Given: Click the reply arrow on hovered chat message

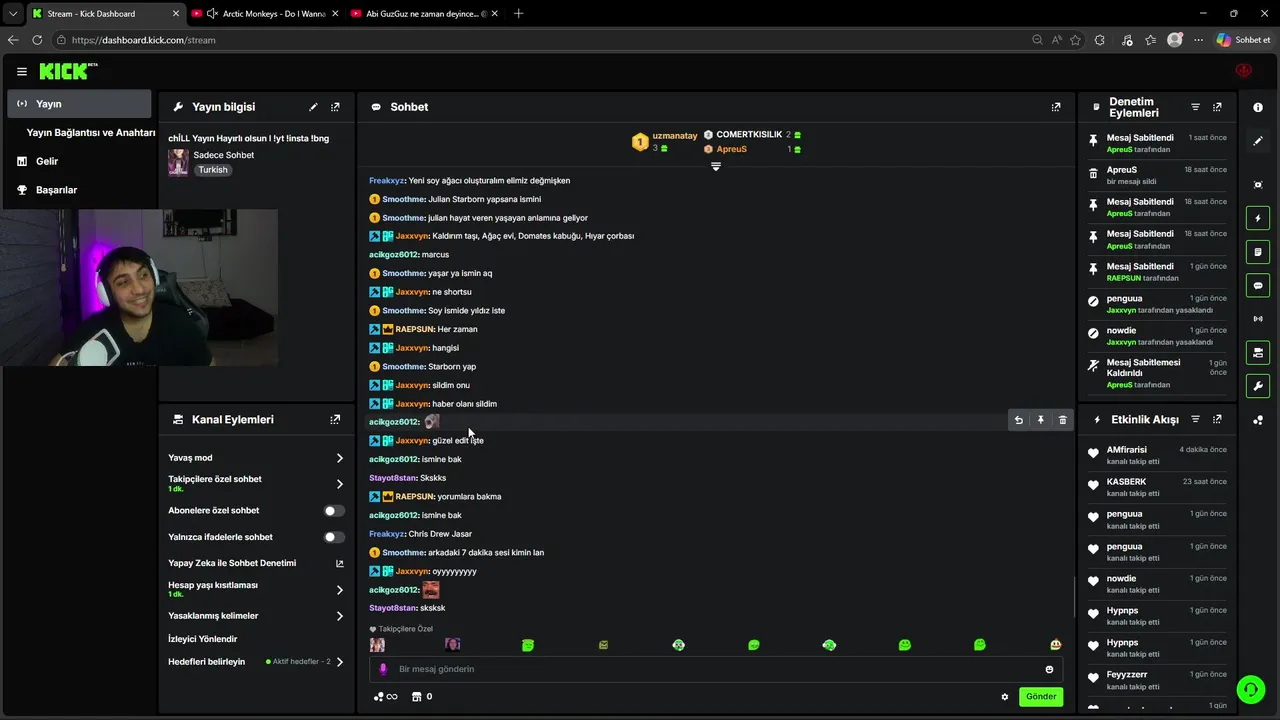Looking at the screenshot, I should point(1018,421).
